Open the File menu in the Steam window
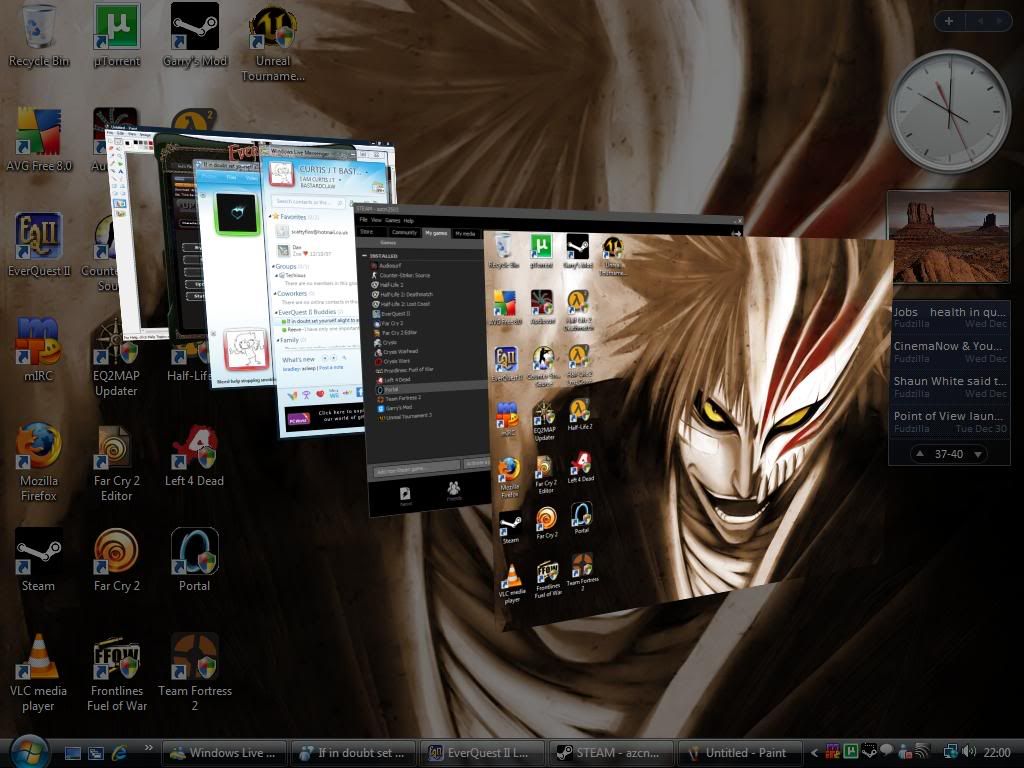Image resolution: width=1024 pixels, height=768 pixels. [x=363, y=220]
